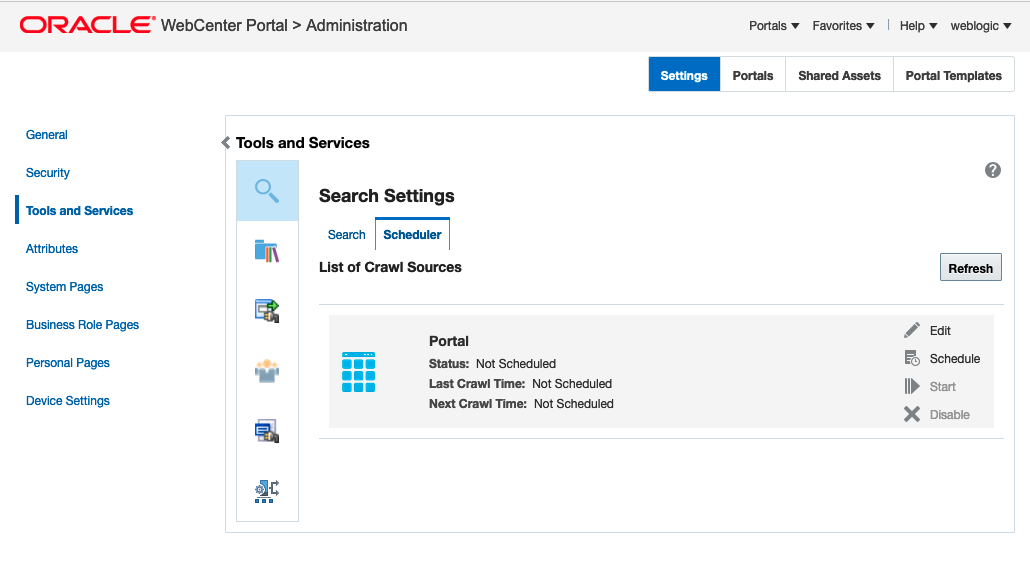Open the gear workflow settings tool icon
Viewport: 1030px width, 586px height.
(267, 491)
